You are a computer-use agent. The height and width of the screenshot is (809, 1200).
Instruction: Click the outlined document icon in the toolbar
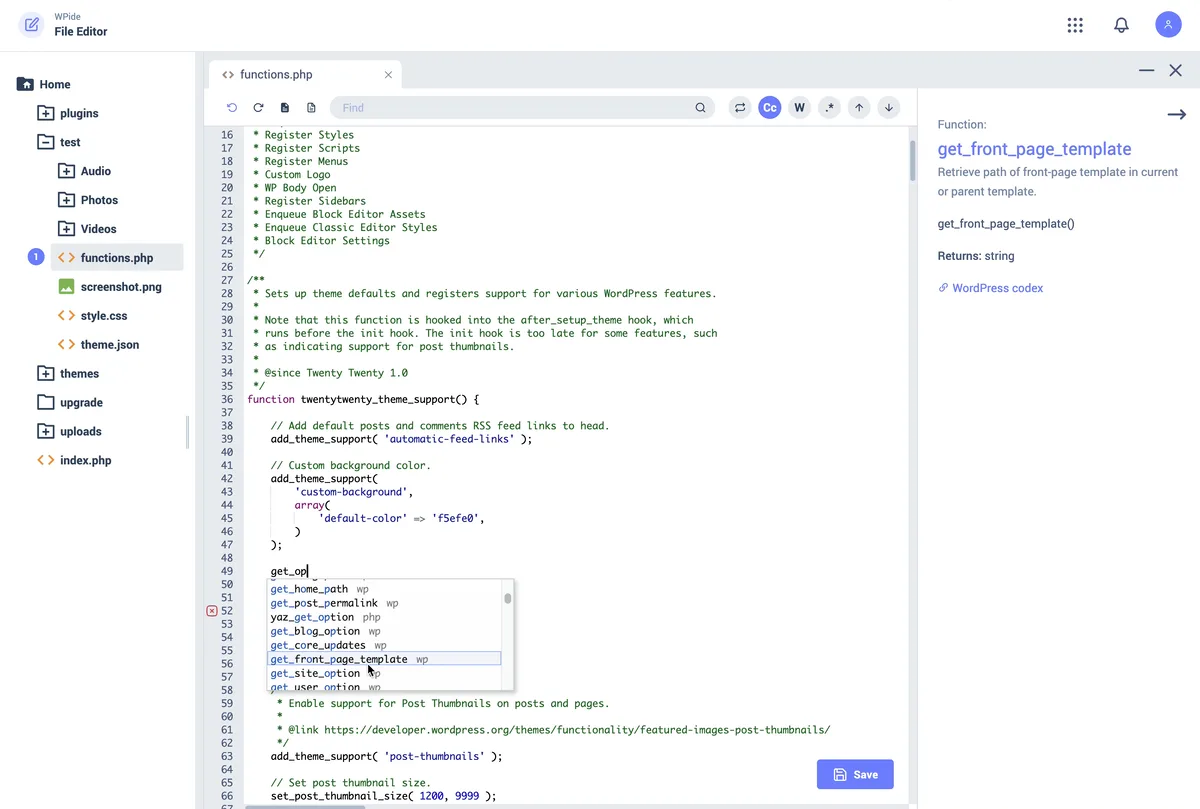(311, 107)
